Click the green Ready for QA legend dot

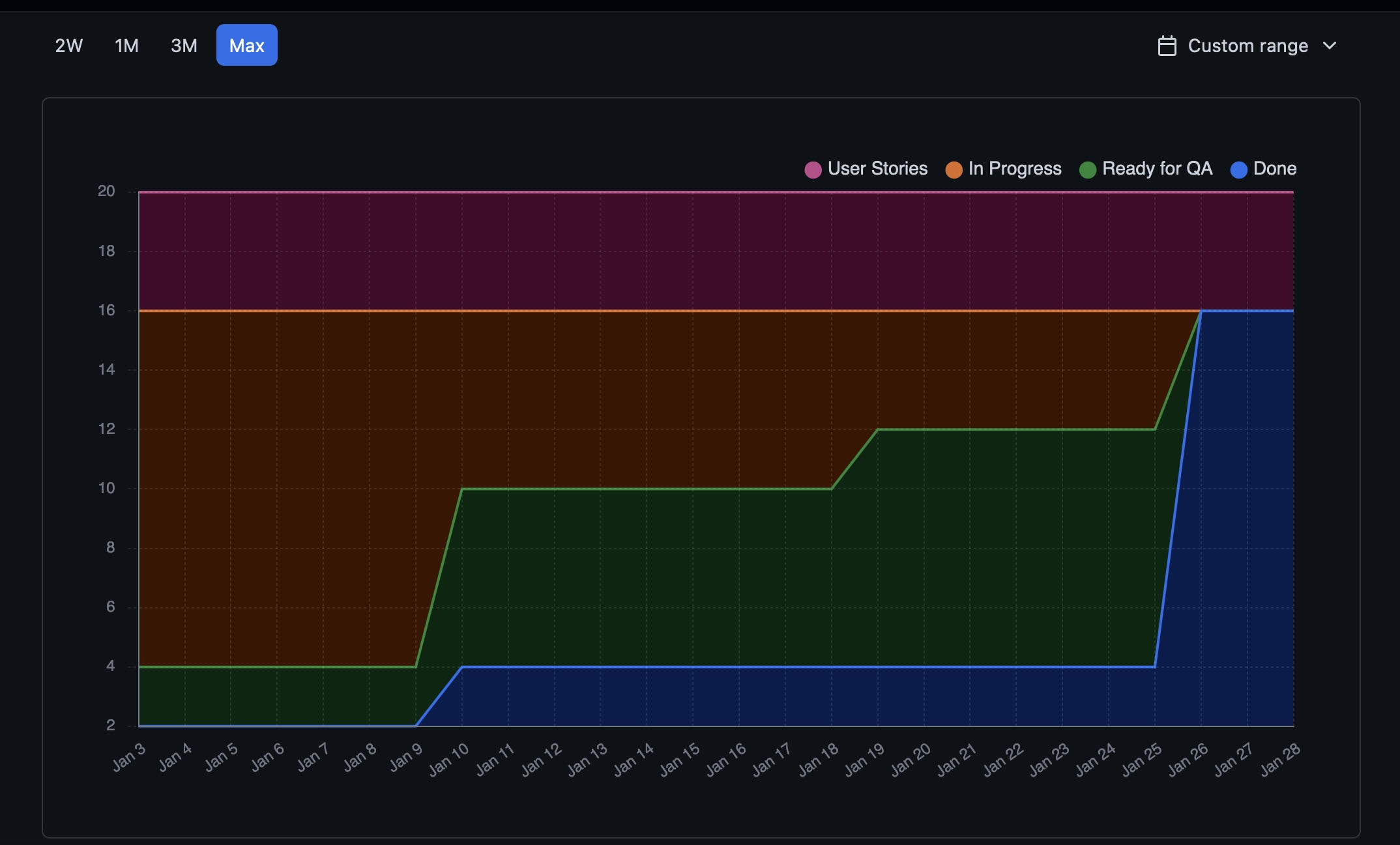pos(1088,169)
